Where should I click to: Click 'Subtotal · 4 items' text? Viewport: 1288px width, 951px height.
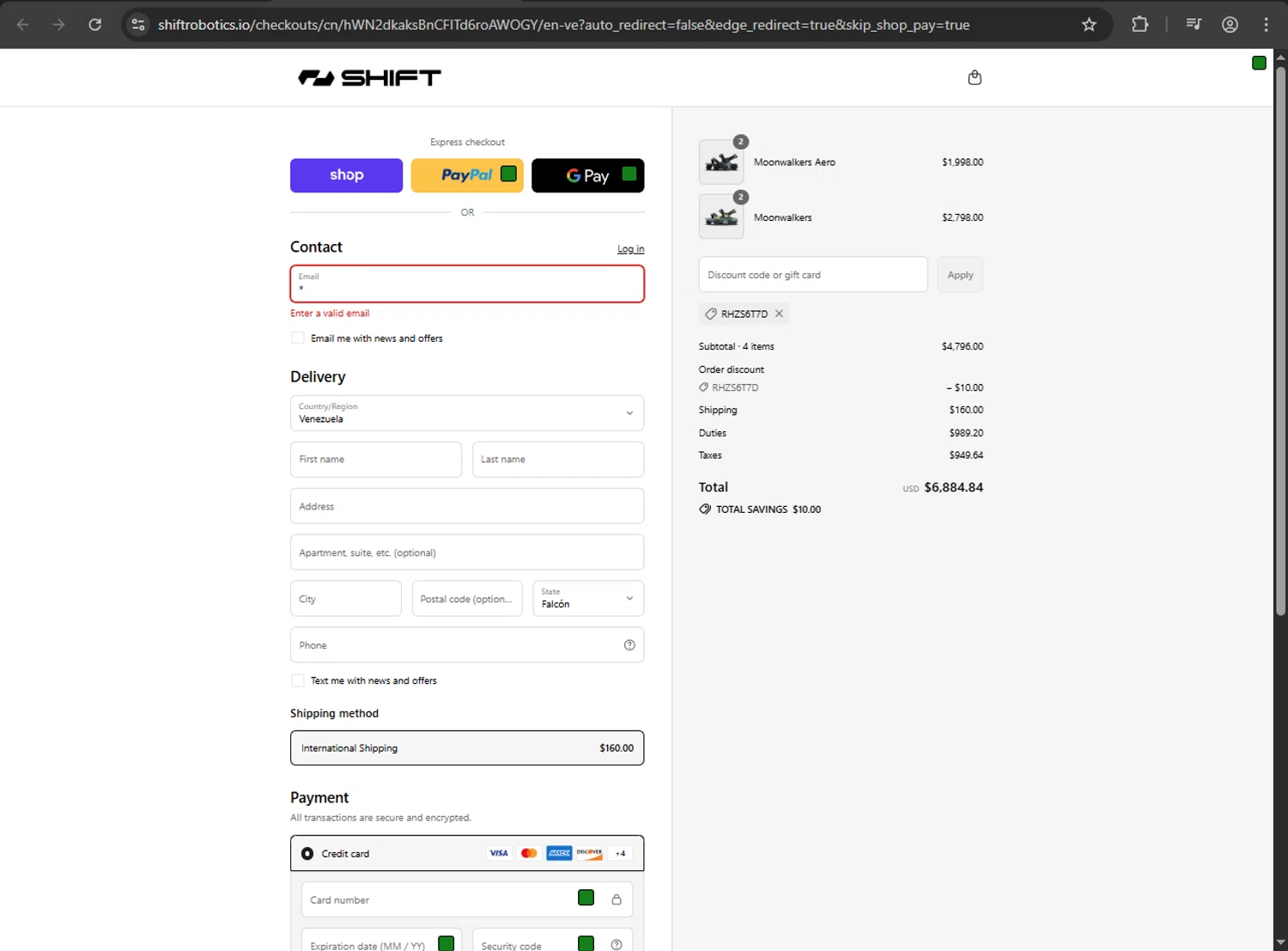click(737, 347)
